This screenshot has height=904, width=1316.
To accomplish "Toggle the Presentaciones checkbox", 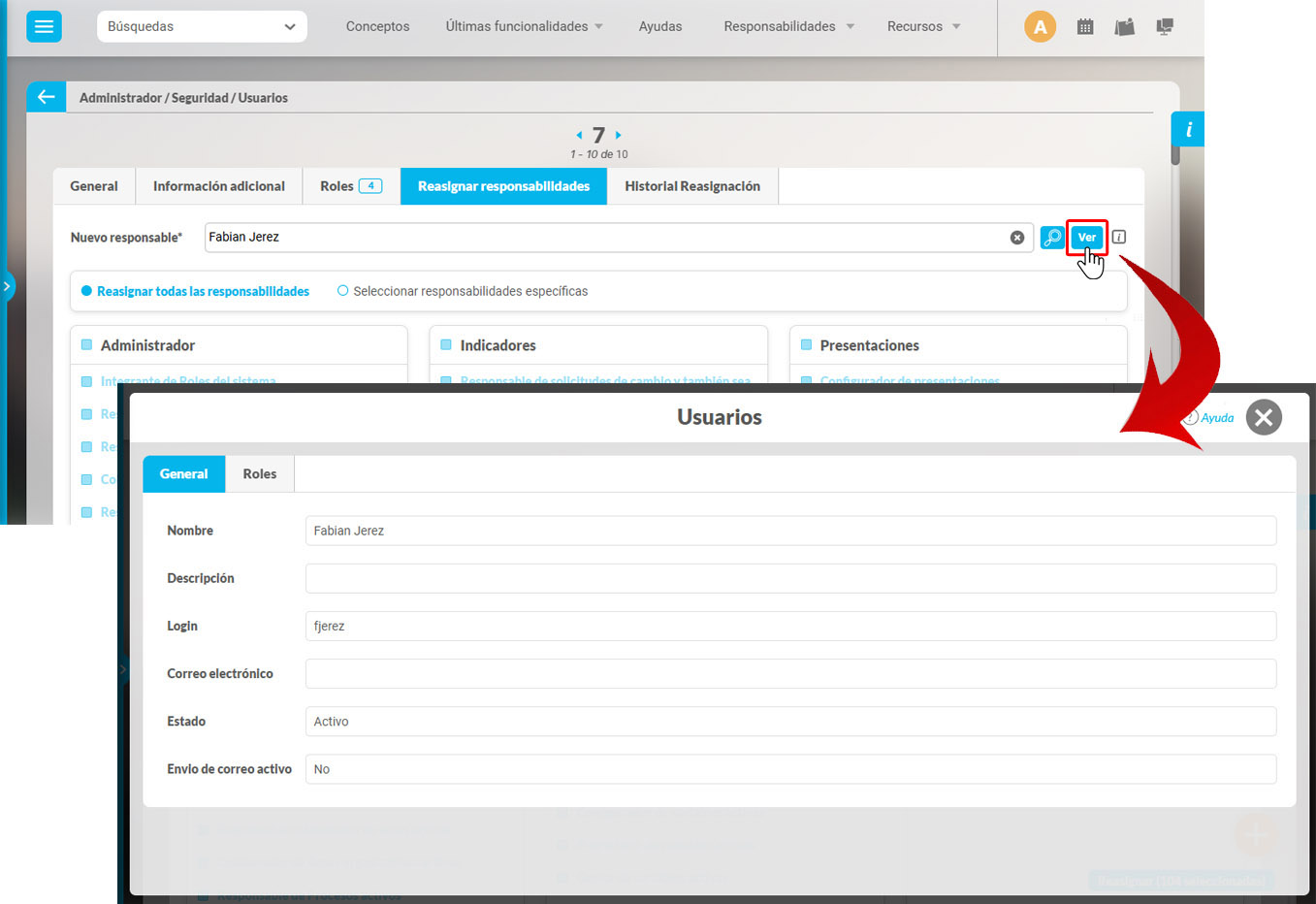I will [806, 345].
